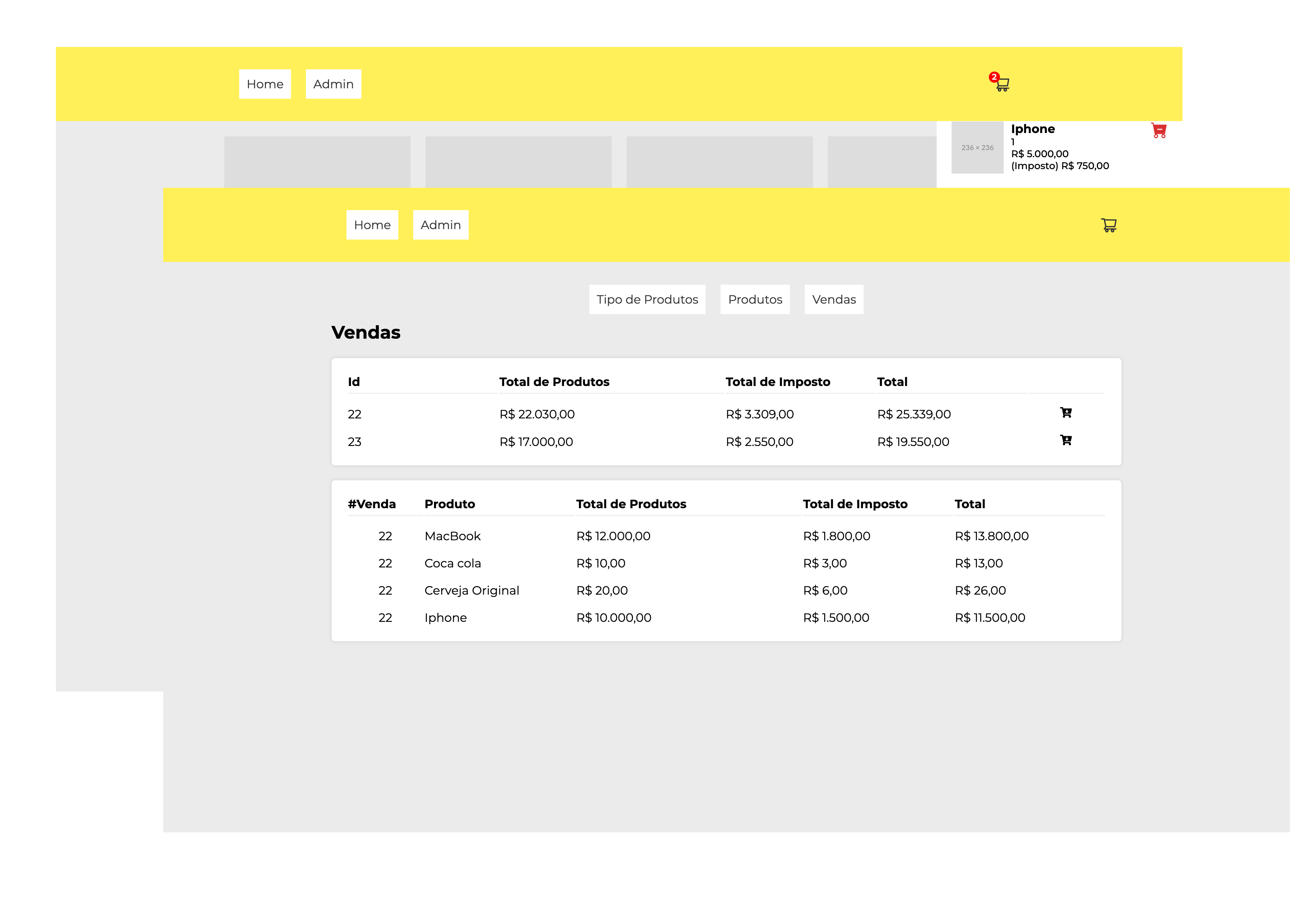The height and width of the screenshot is (924, 1307).
Task: Switch to the Produtos tab
Action: pos(755,300)
